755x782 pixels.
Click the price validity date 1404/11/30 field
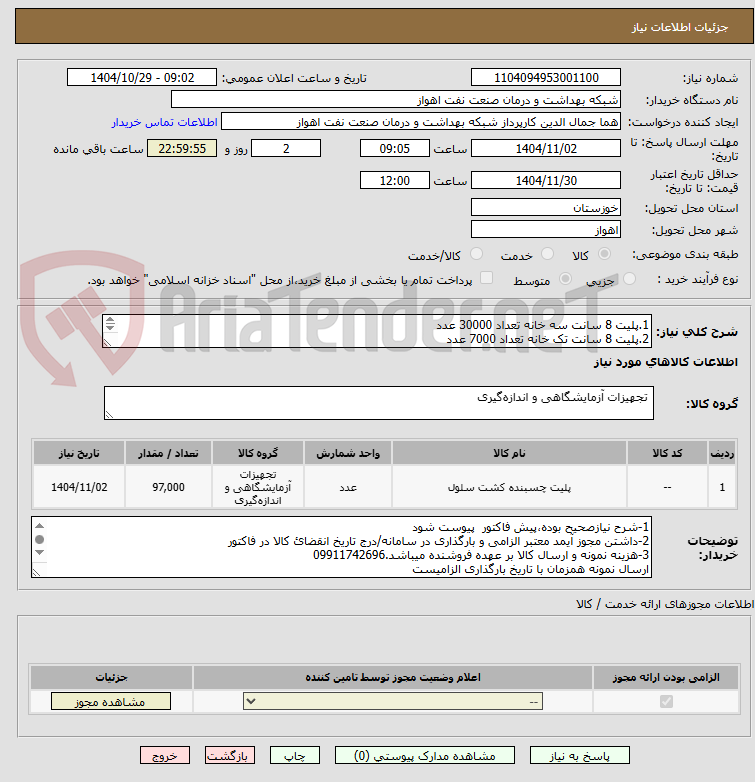(x=546, y=181)
